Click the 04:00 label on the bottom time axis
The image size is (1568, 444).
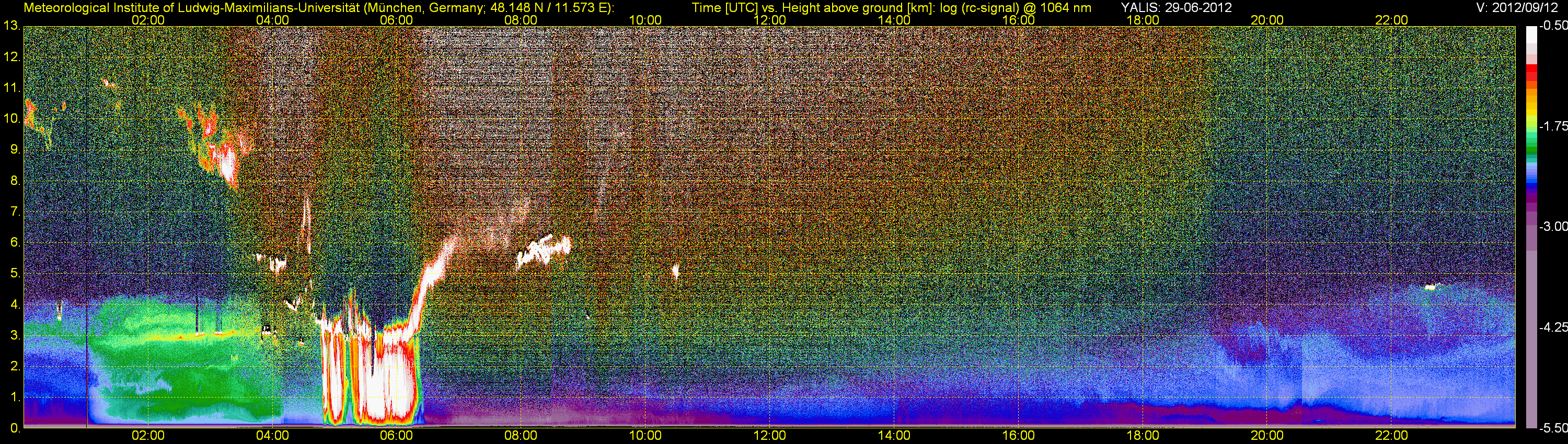pyautogui.click(x=272, y=436)
